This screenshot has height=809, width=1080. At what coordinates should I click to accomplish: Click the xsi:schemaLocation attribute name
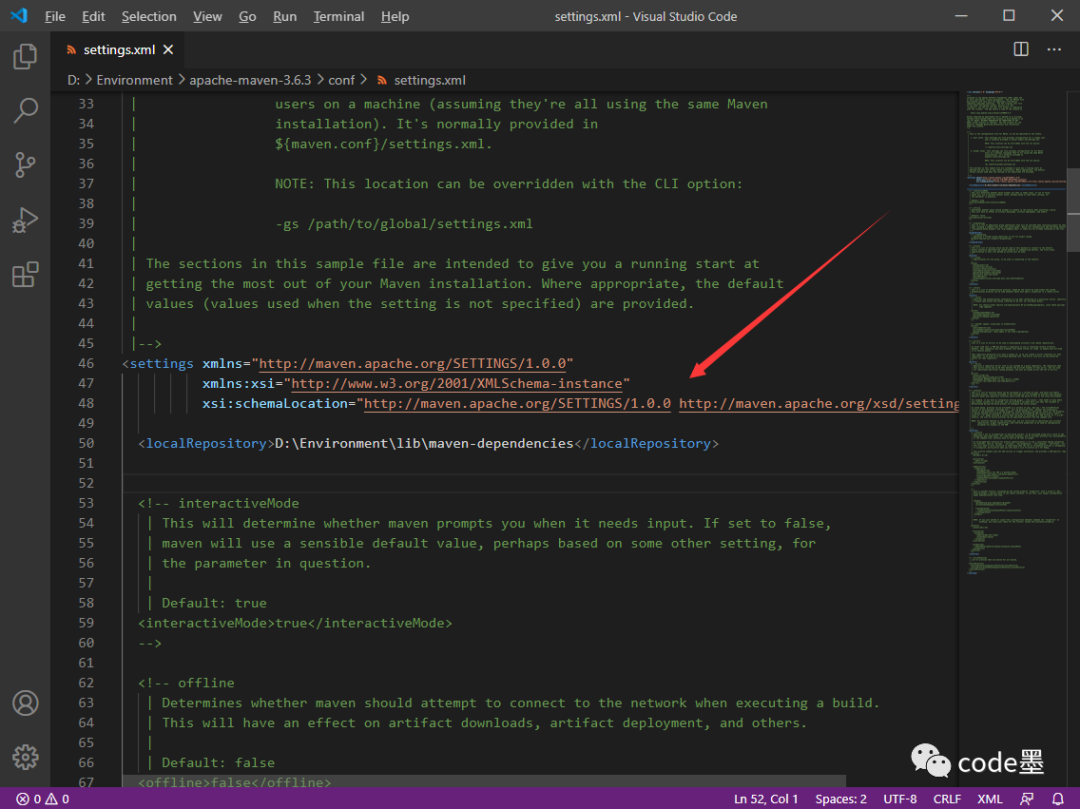point(275,403)
